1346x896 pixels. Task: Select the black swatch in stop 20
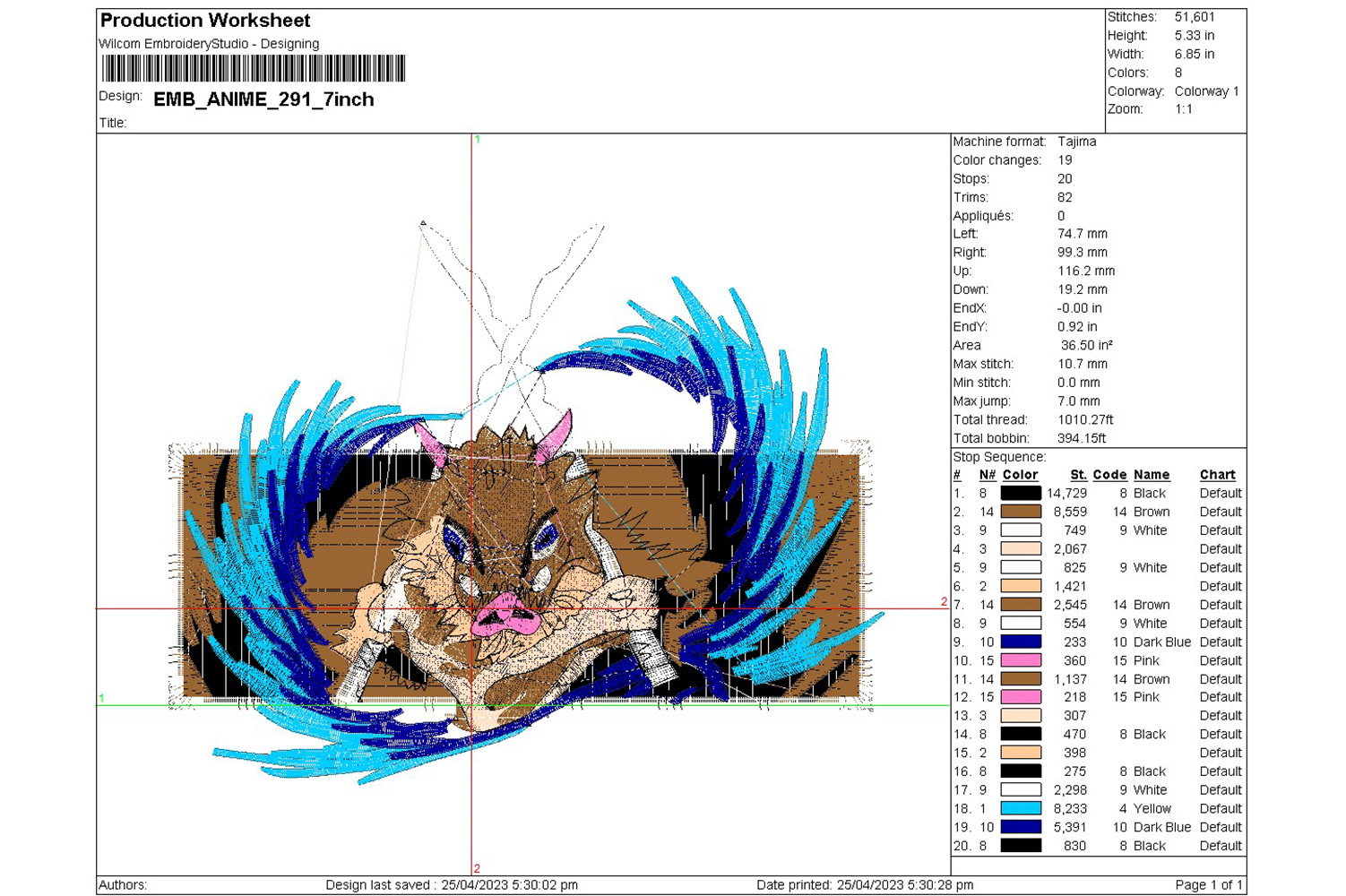[x=1021, y=846]
